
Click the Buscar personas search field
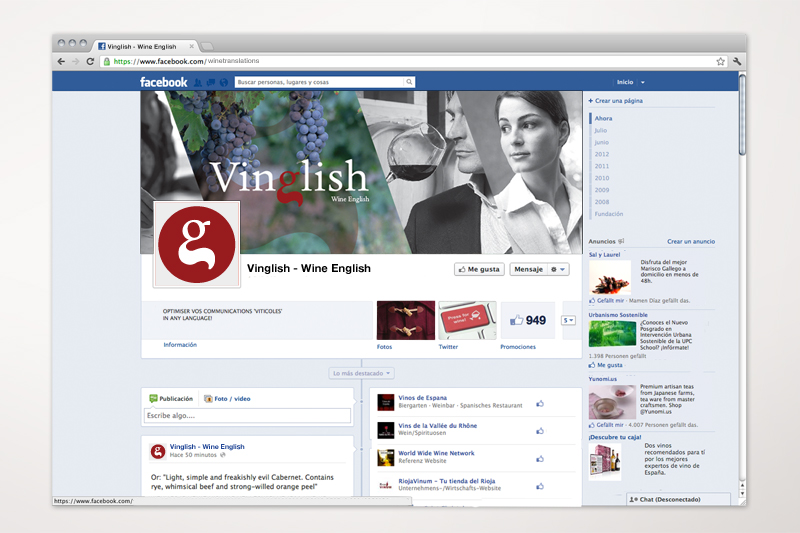click(319, 82)
